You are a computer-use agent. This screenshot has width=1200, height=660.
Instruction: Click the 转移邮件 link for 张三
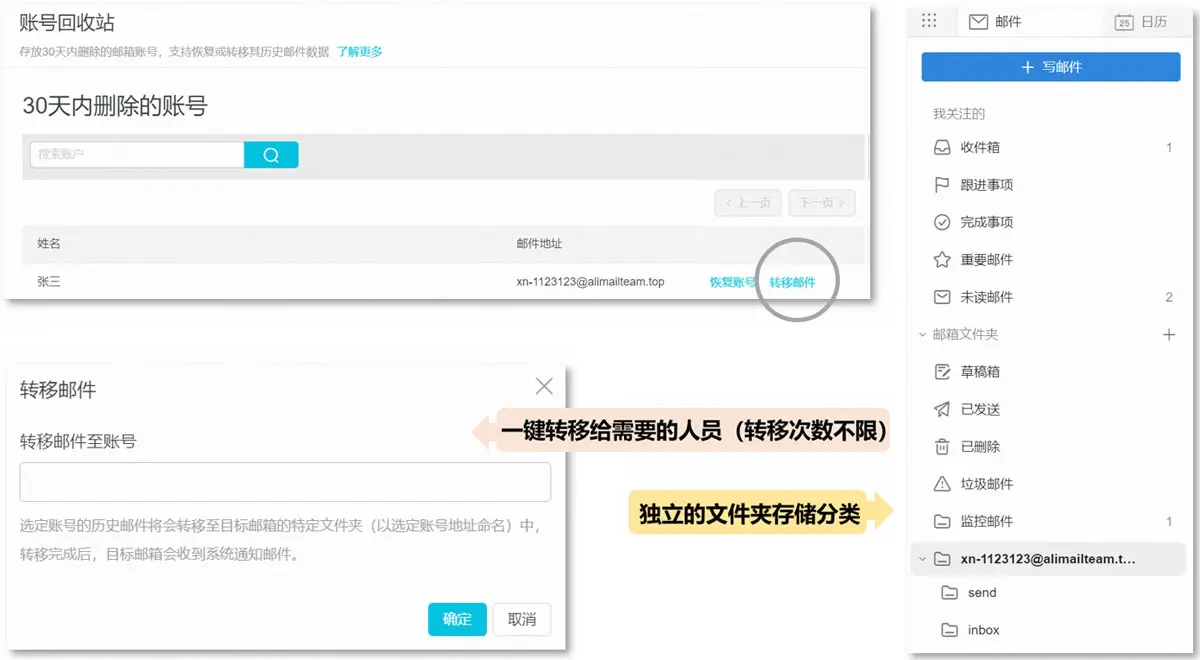792,283
